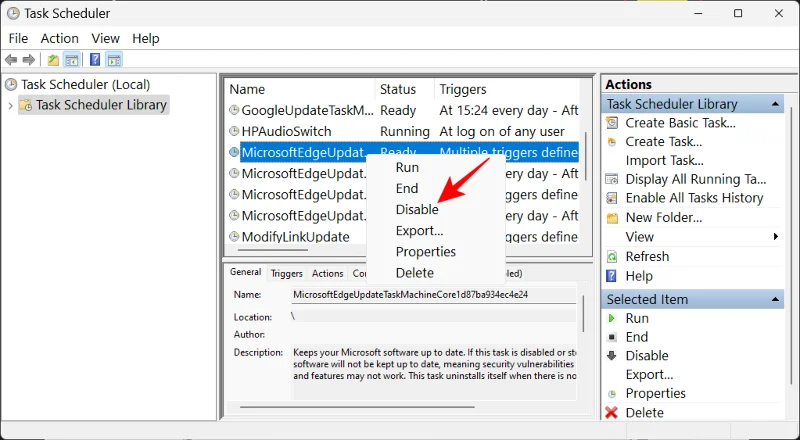Choose Export... from the context menu
The width and height of the screenshot is (800, 440).
419,231
